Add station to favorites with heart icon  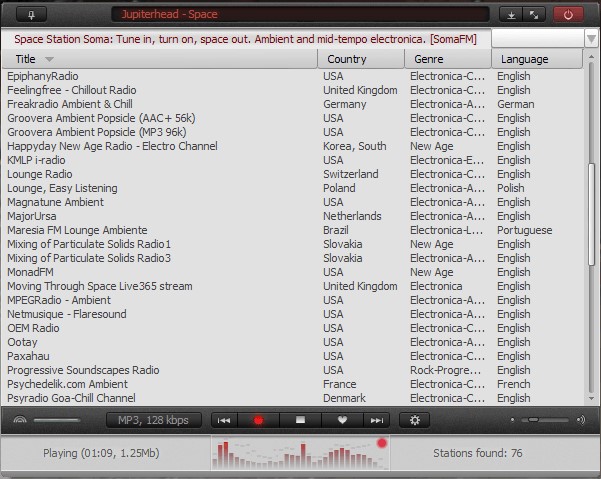click(341, 421)
